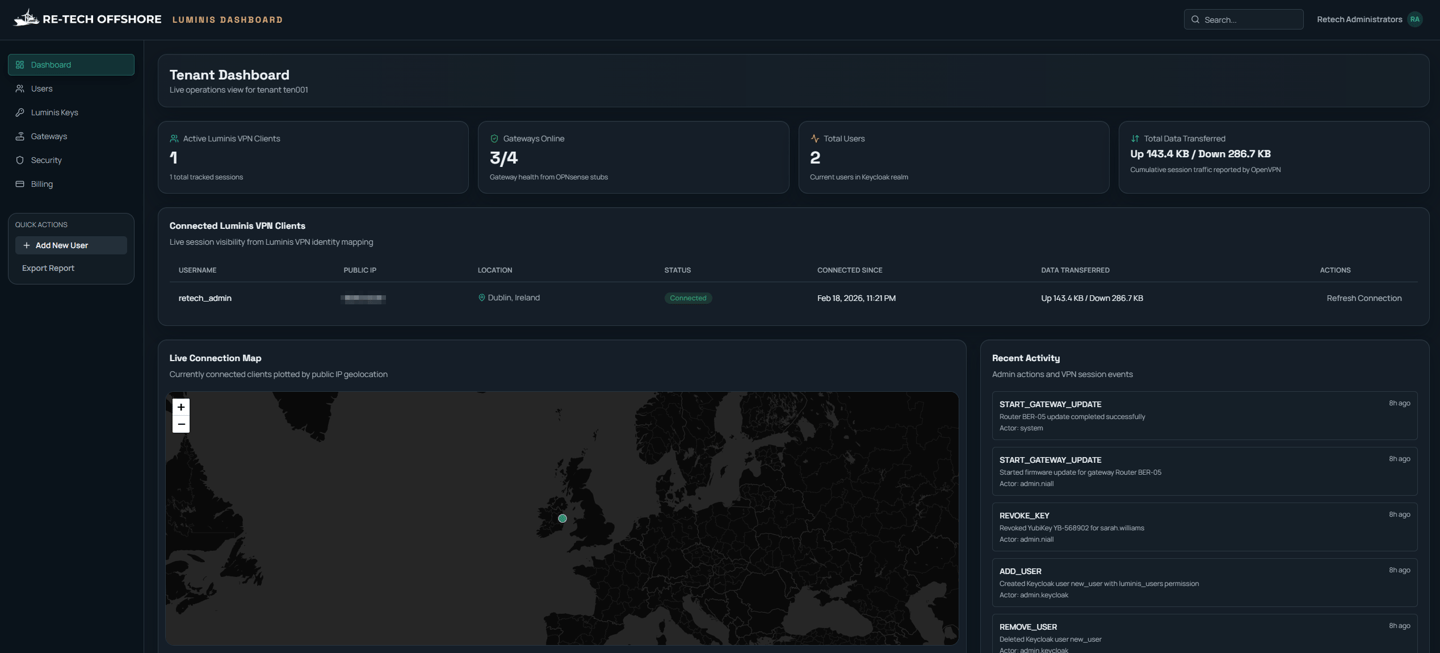Select the REVOKE_KEY recent activity entry
Screen dimensions: 1440x653
(x=1204, y=527)
